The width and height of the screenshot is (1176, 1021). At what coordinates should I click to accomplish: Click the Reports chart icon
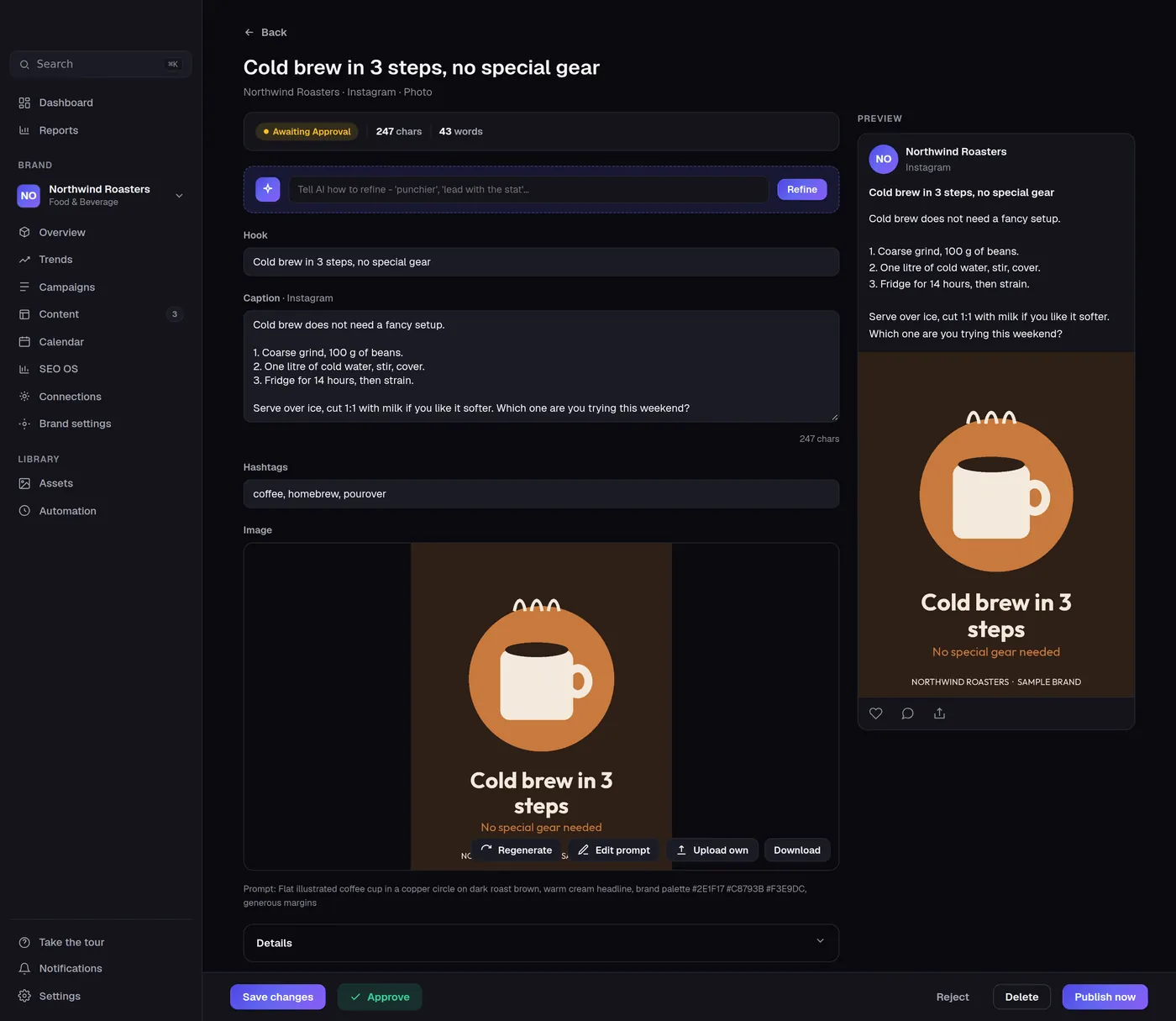point(24,130)
